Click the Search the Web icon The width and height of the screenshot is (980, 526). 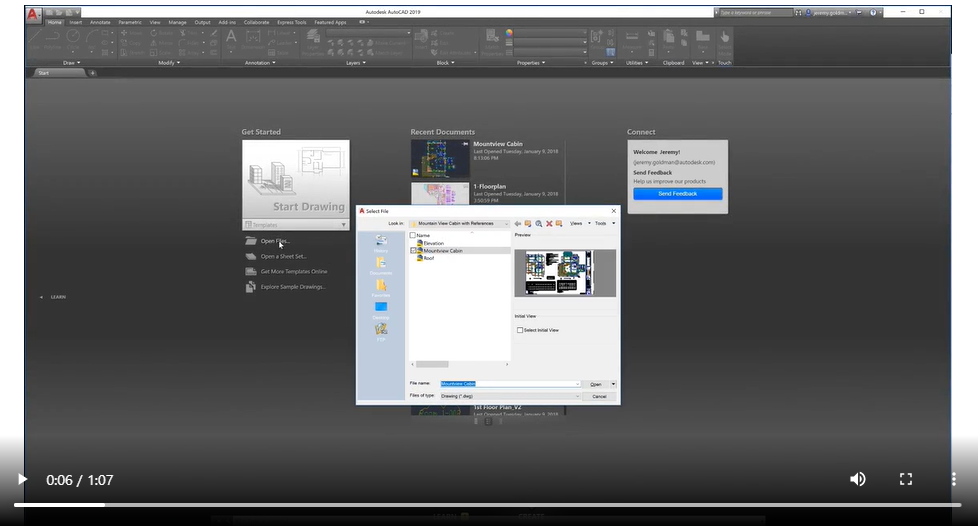pyautogui.click(x=539, y=224)
